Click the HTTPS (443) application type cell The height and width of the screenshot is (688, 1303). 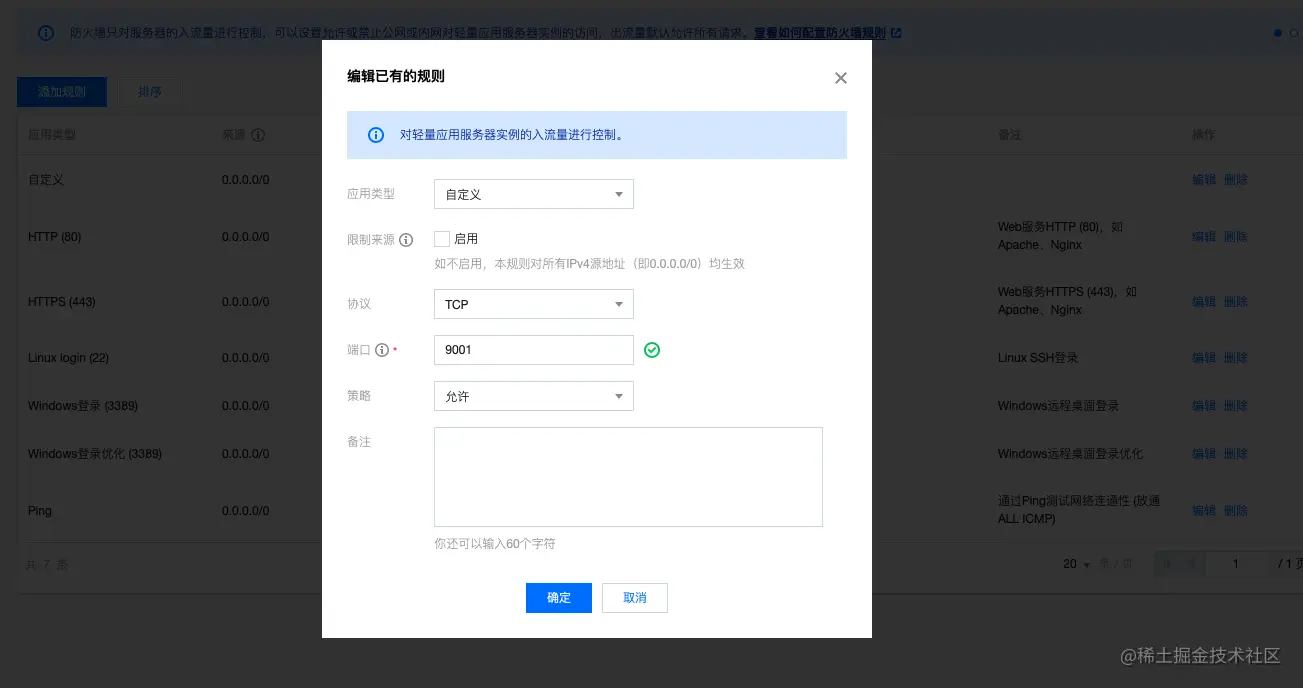pyautogui.click(x=62, y=302)
